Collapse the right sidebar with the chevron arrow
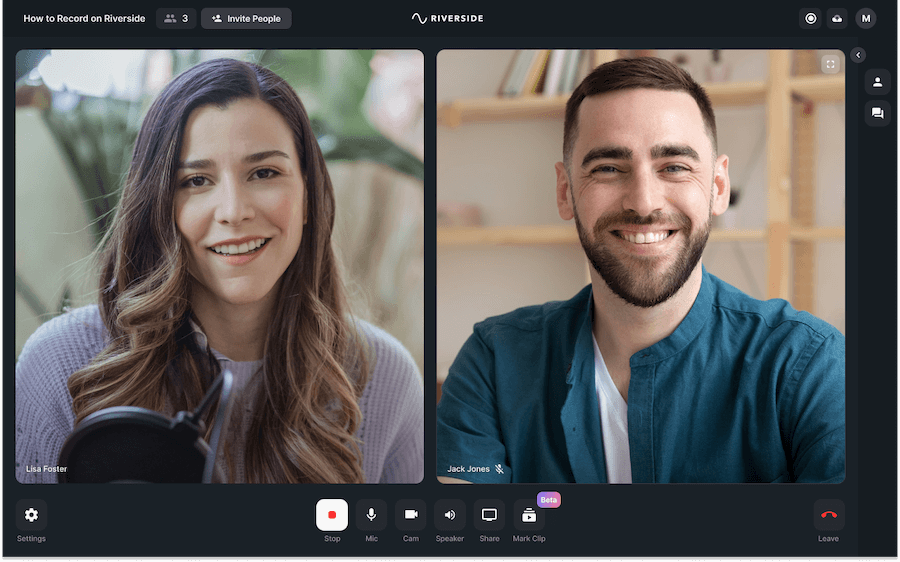The height and width of the screenshot is (562, 900). click(858, 55)
